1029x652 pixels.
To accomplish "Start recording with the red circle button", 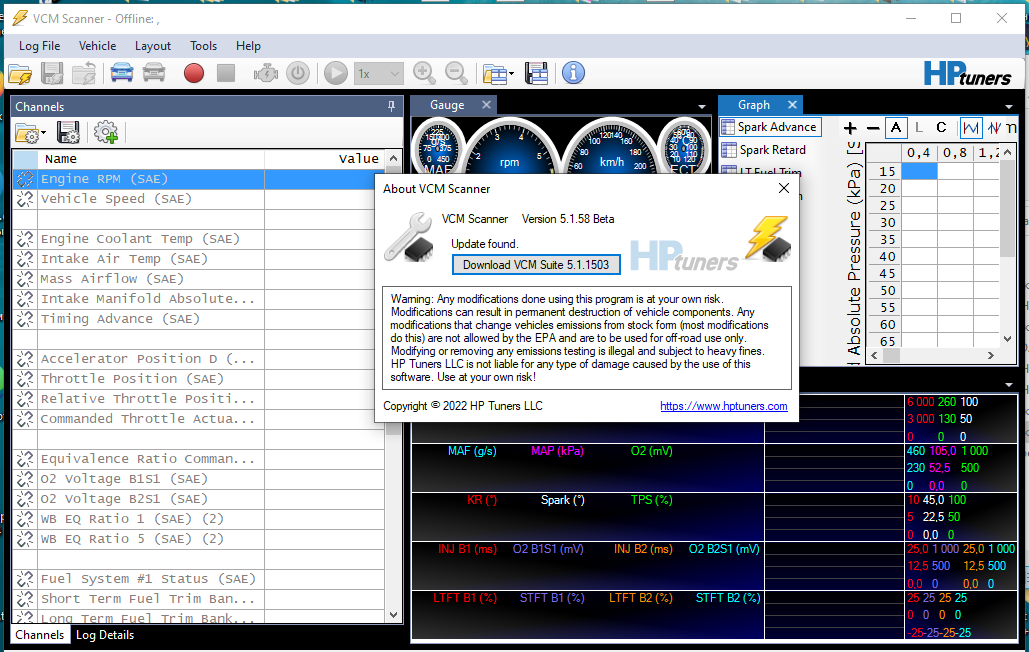I will (x=194, y=73).
